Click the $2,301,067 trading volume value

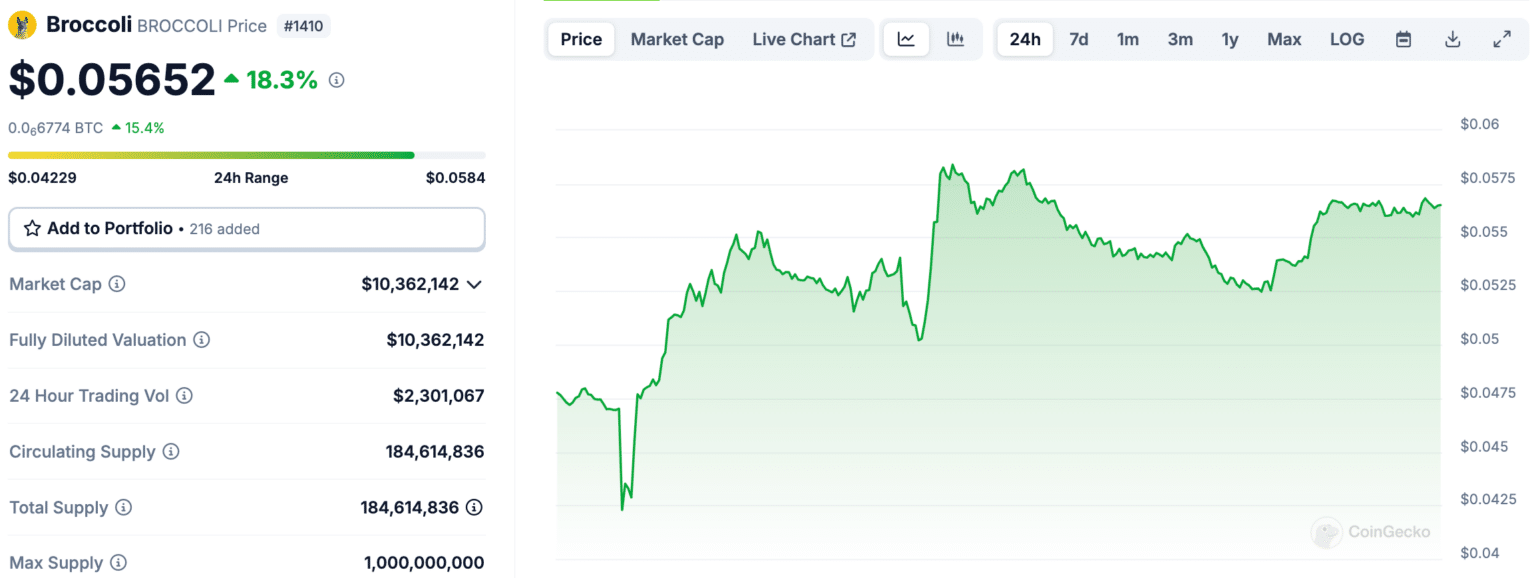[x=439, y=396]
